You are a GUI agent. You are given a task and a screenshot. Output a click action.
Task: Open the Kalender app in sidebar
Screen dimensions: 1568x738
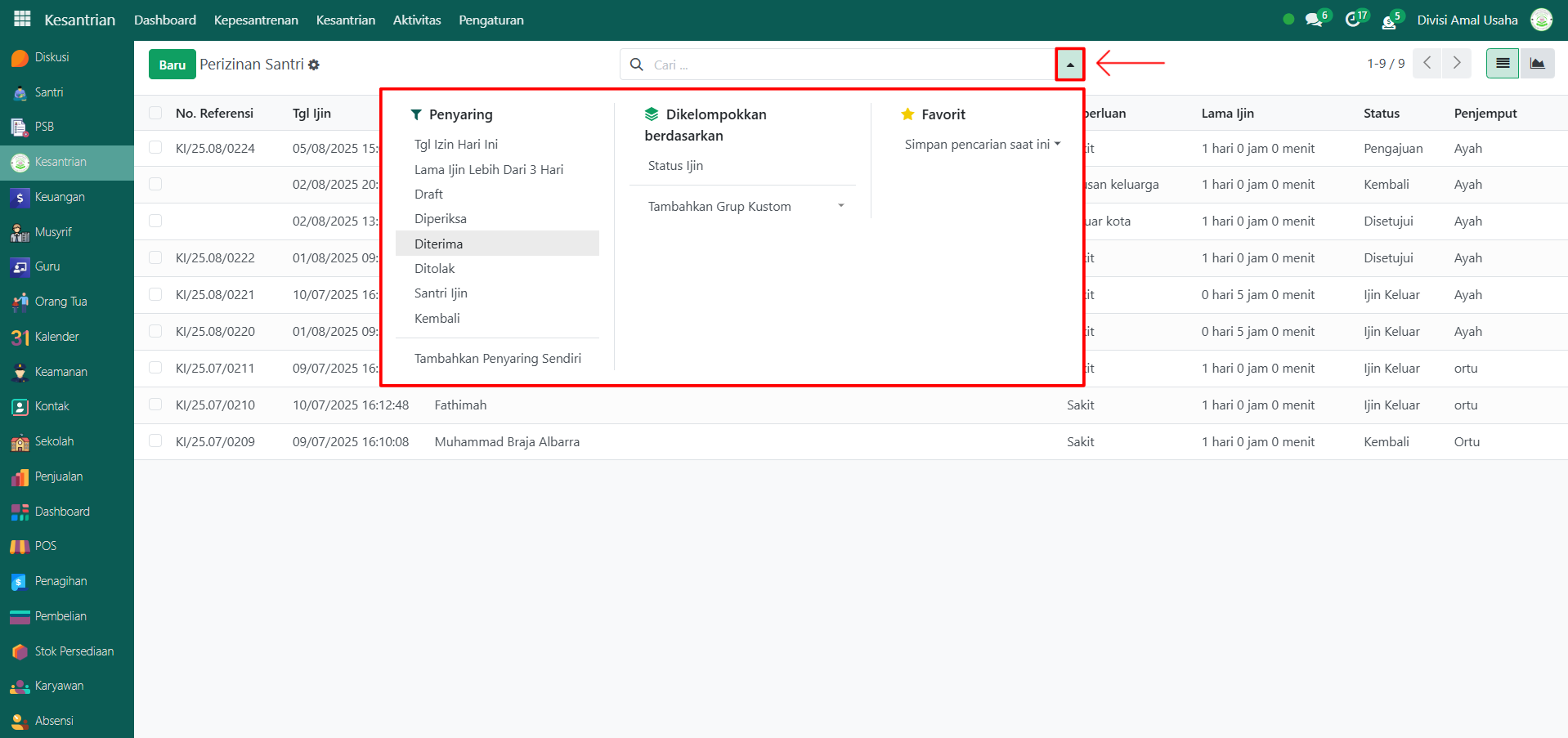tap(56, 337)
